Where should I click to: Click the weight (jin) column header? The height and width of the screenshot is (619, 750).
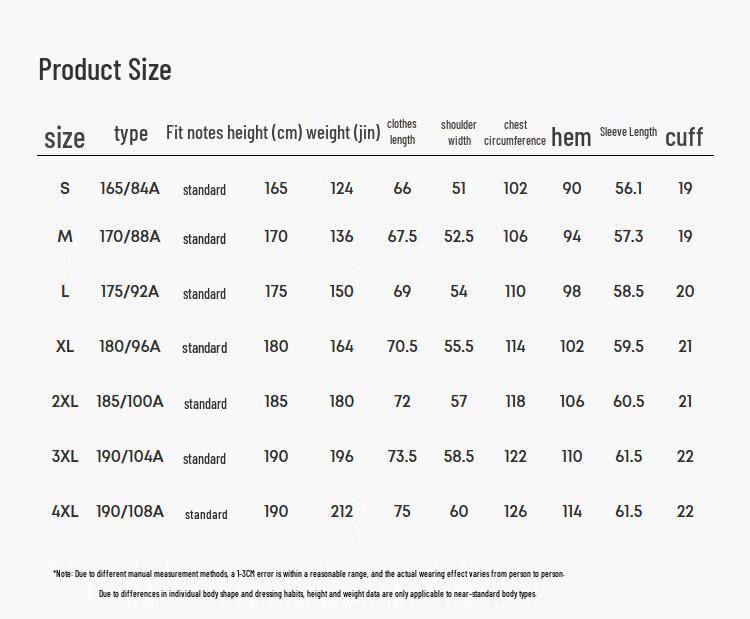(343, 132)
